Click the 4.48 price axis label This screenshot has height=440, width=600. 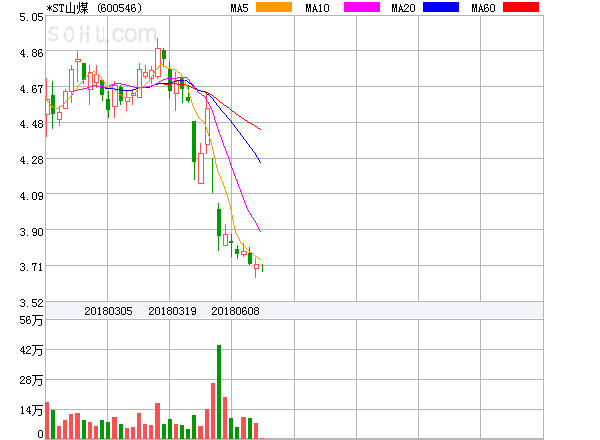click(31, 124)
